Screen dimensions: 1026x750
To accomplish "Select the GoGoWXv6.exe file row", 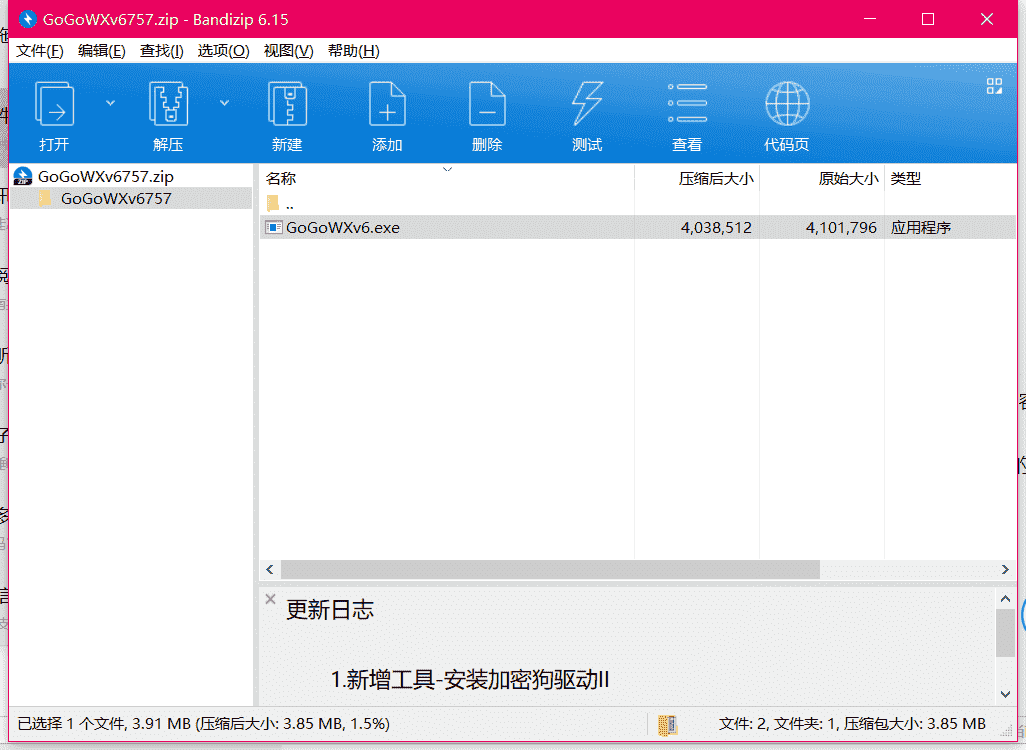I will tap(637, 227).
